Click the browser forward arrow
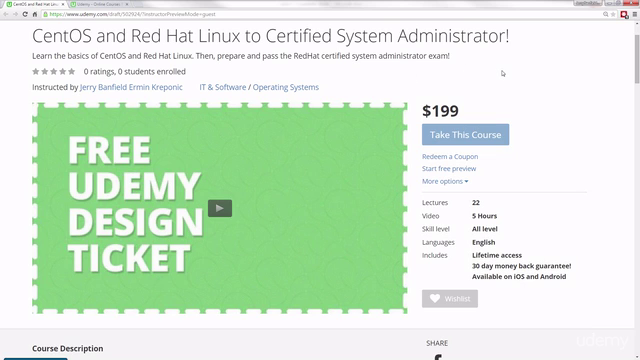 15,14
